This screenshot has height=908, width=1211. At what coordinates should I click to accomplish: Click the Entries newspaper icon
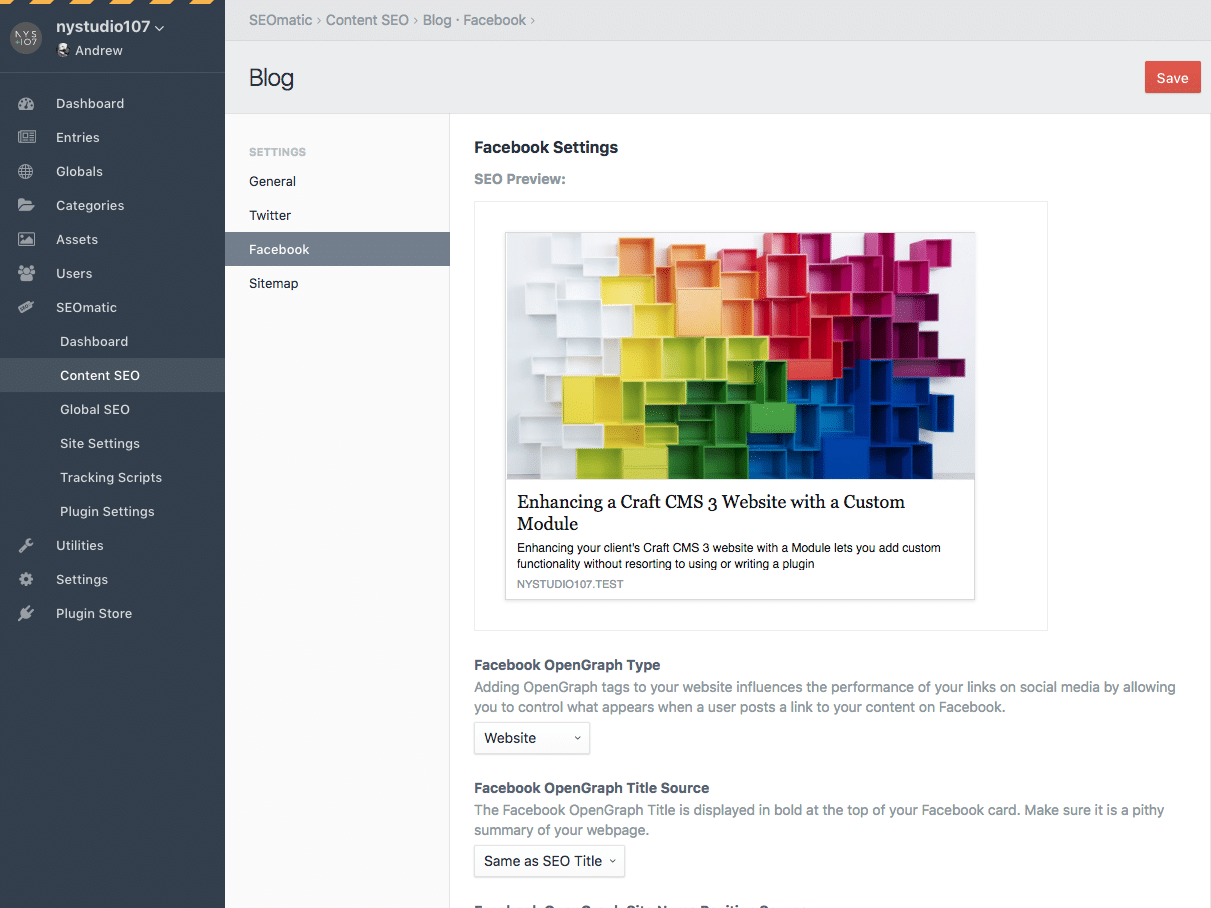click(x=26, y=137)
